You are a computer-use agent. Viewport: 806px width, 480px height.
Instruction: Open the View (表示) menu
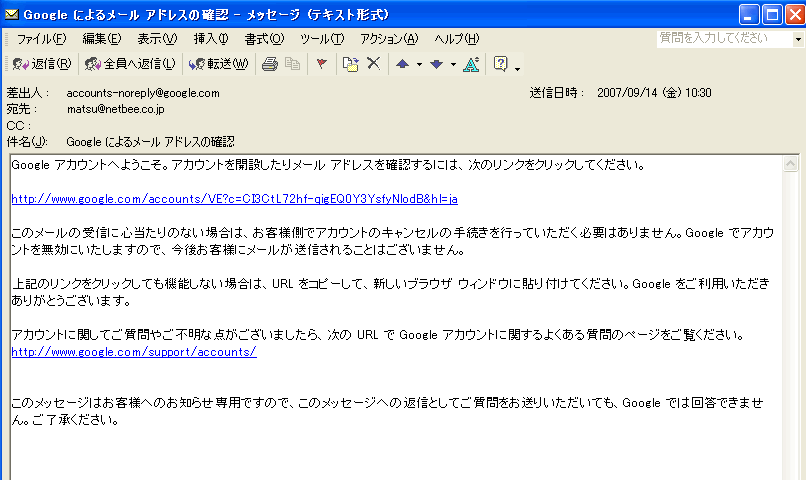click(157, 39)
